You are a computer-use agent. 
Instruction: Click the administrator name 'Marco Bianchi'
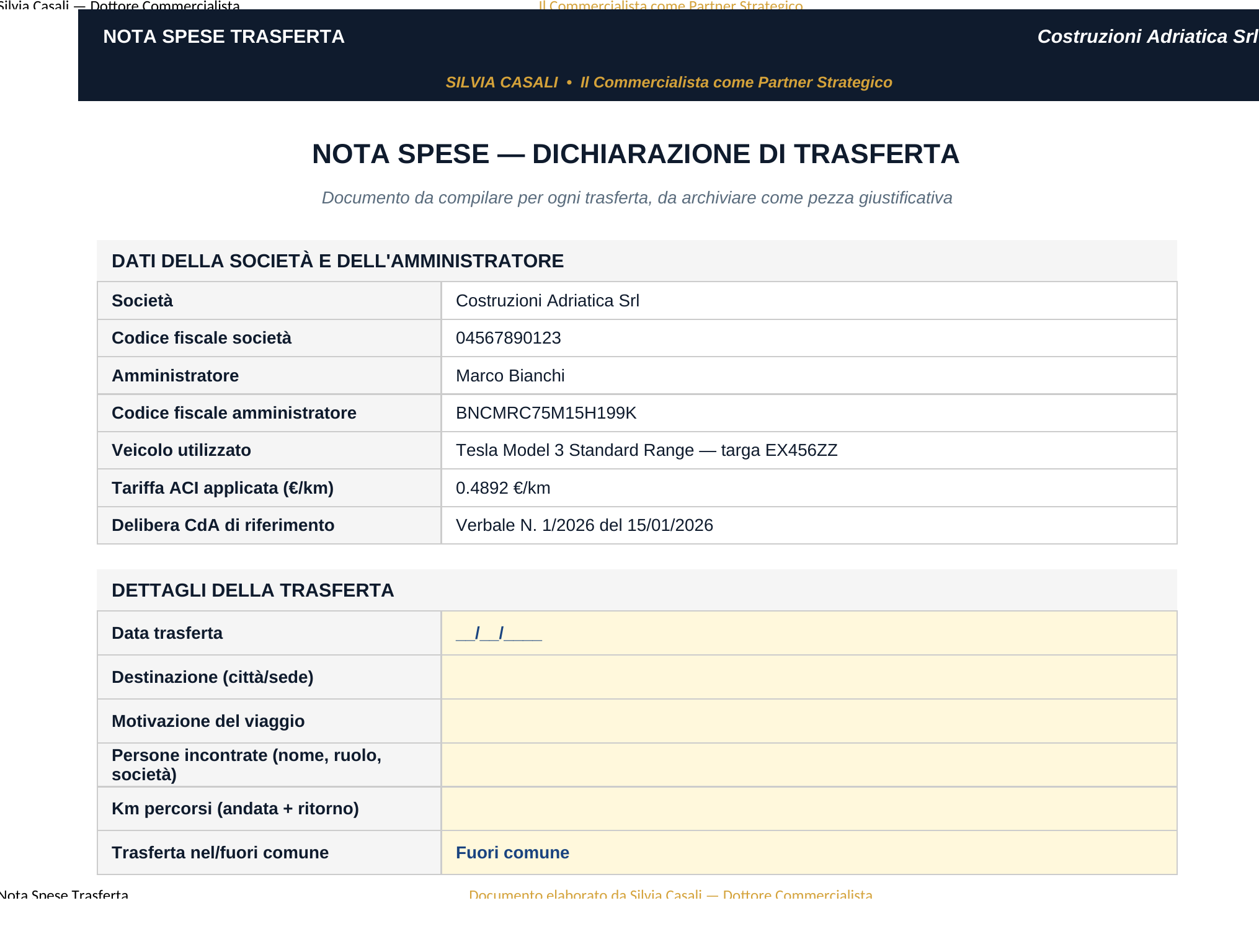[x=510, y=376]
